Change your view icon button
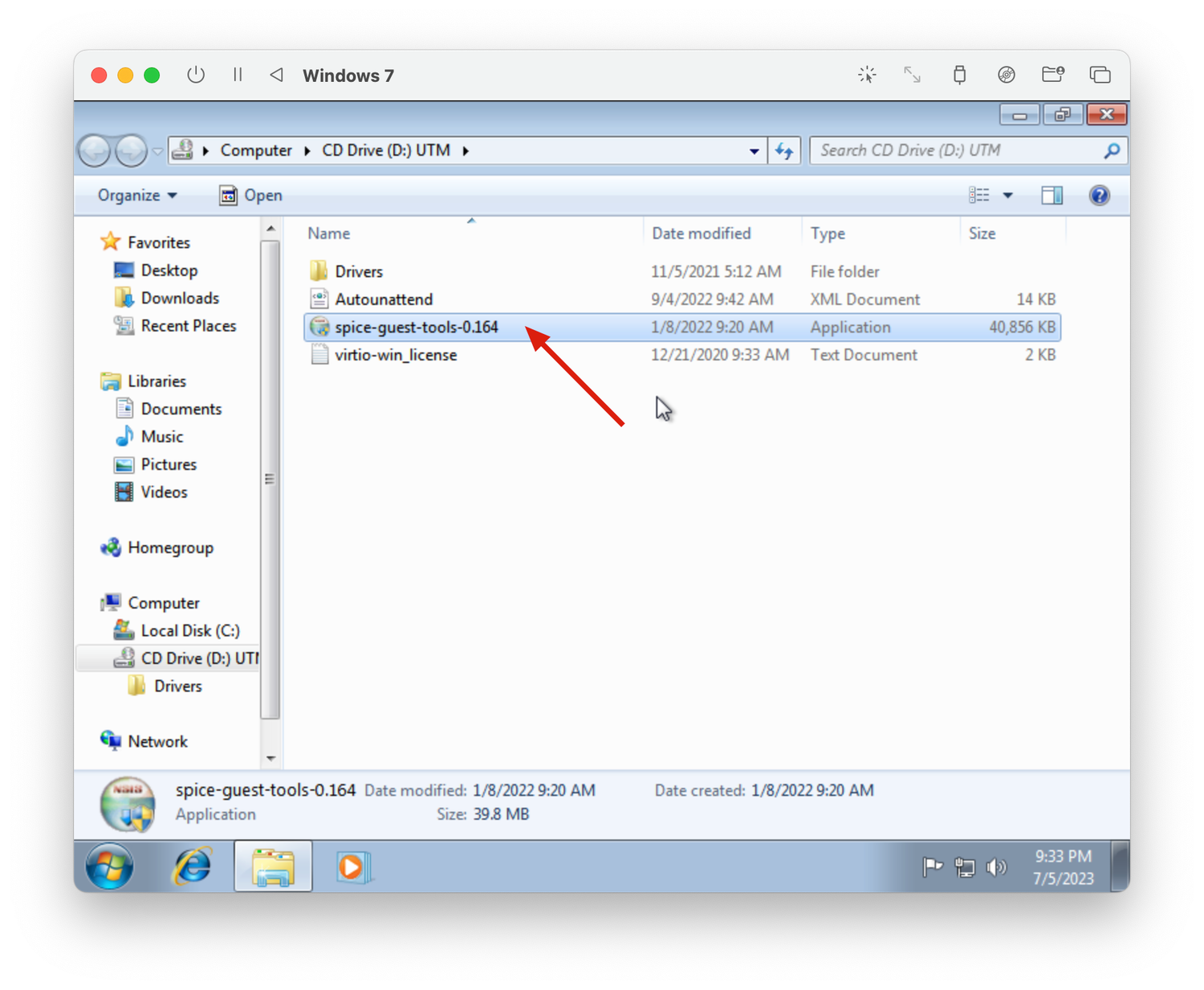This screenshot has width=1204, height=990. click(978, 195)
